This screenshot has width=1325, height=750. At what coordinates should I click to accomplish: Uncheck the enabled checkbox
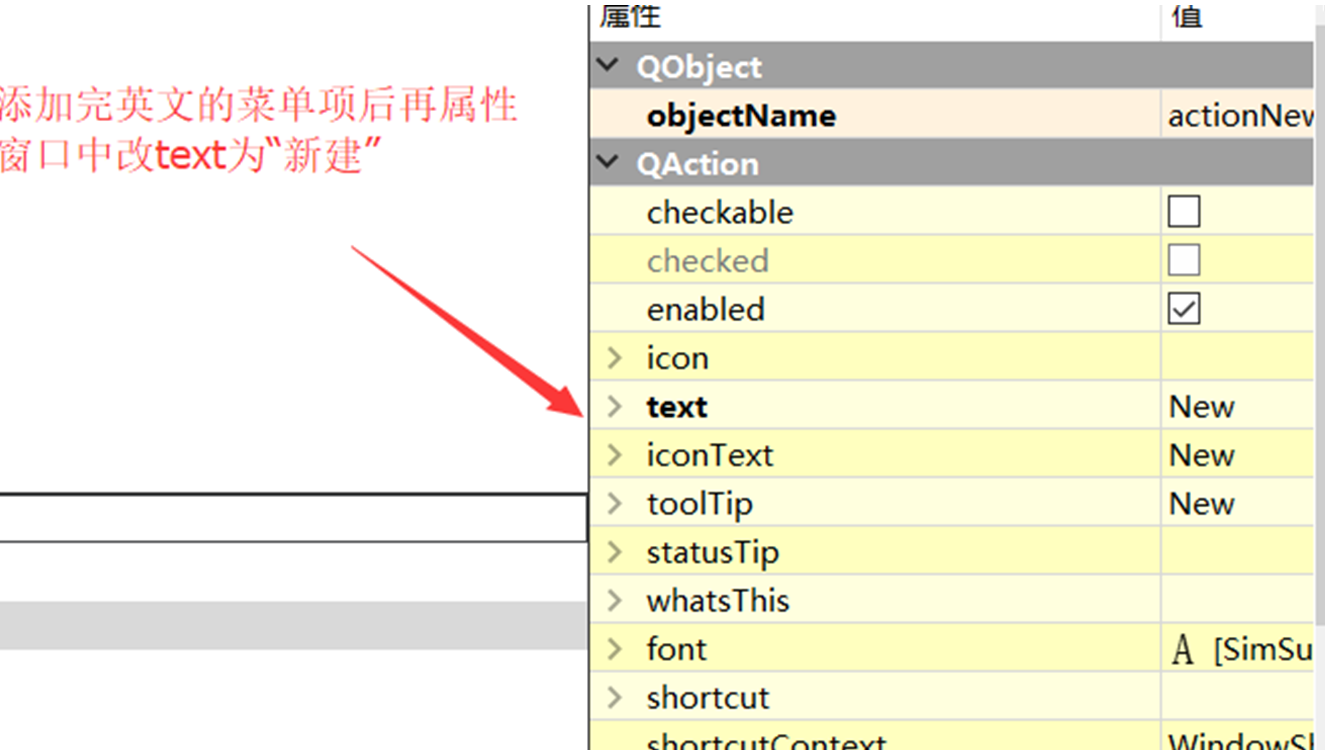pos(1184,309)
